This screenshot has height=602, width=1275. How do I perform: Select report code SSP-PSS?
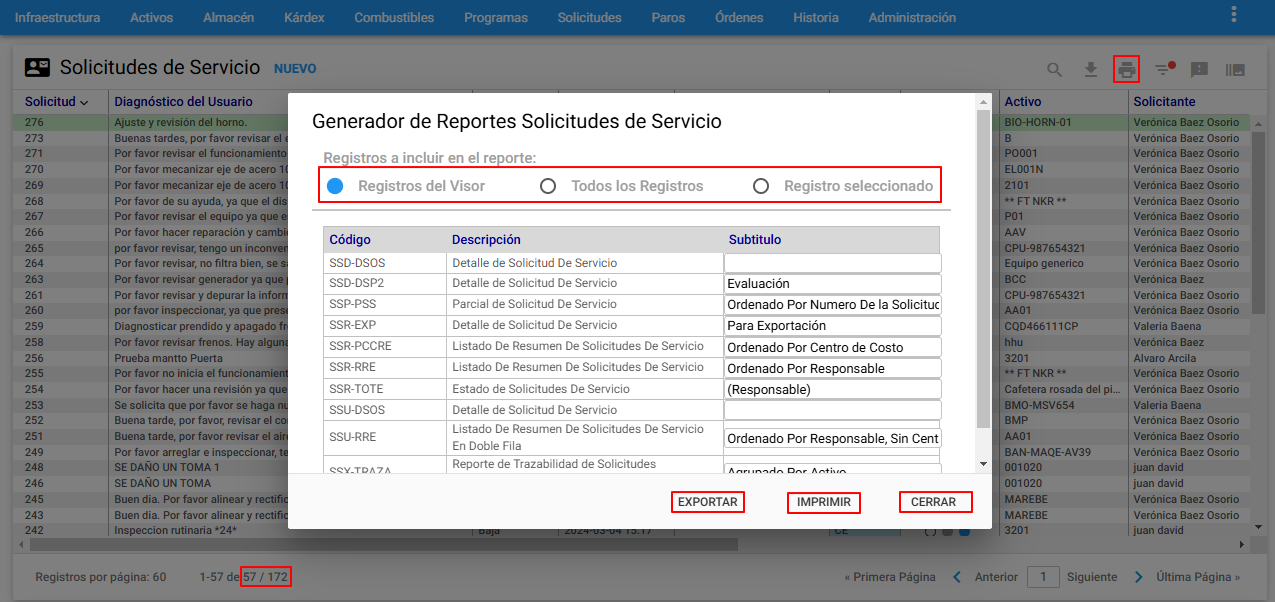(352, 304)
